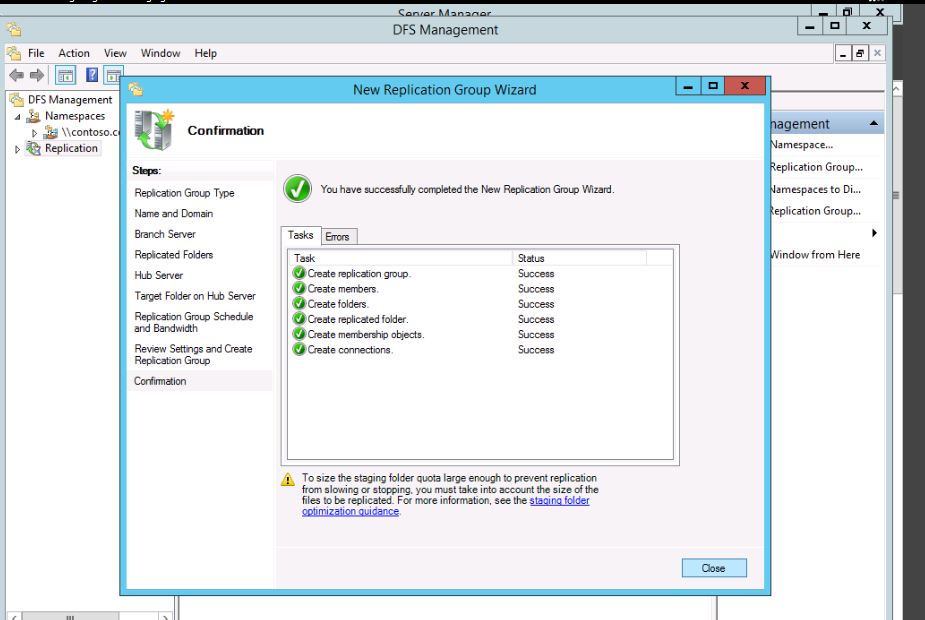The height and width of the screenshot is (620, 925).
Task: Expand the \\contoso namespace node
Action: tap(36, 132)
